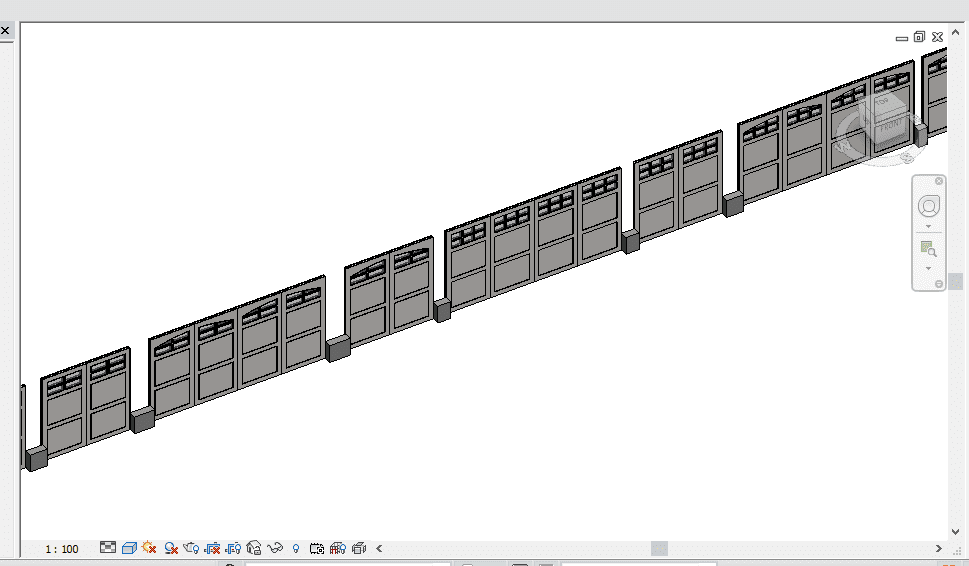
Task: Expand the Zoom options dropdown arrow
Action: [928, 268]
